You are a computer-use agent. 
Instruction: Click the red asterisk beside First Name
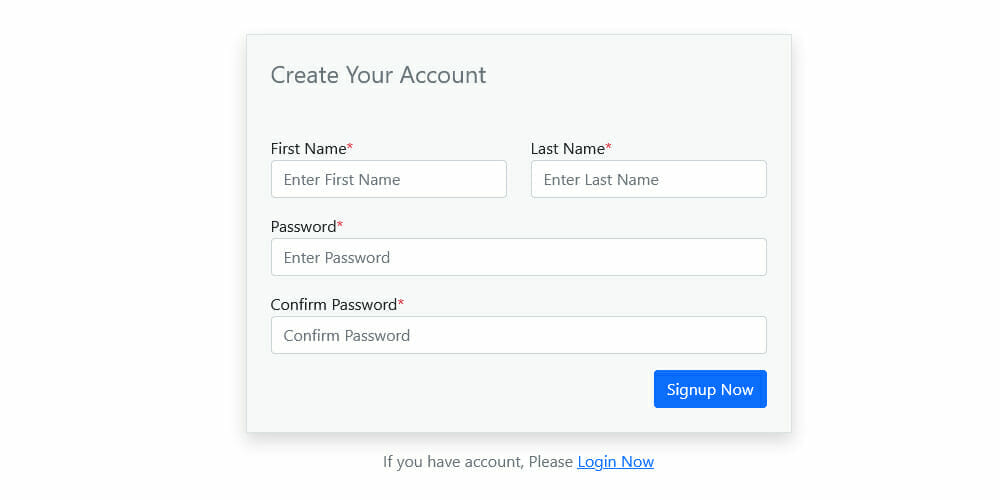click(350, 148)
